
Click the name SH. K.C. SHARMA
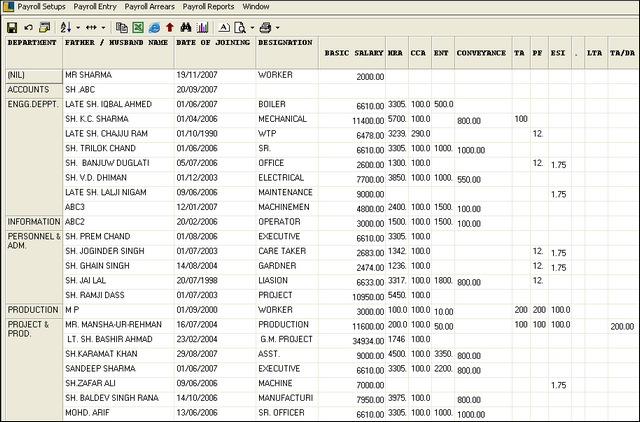pyautogui.click(x=97, y=119)
